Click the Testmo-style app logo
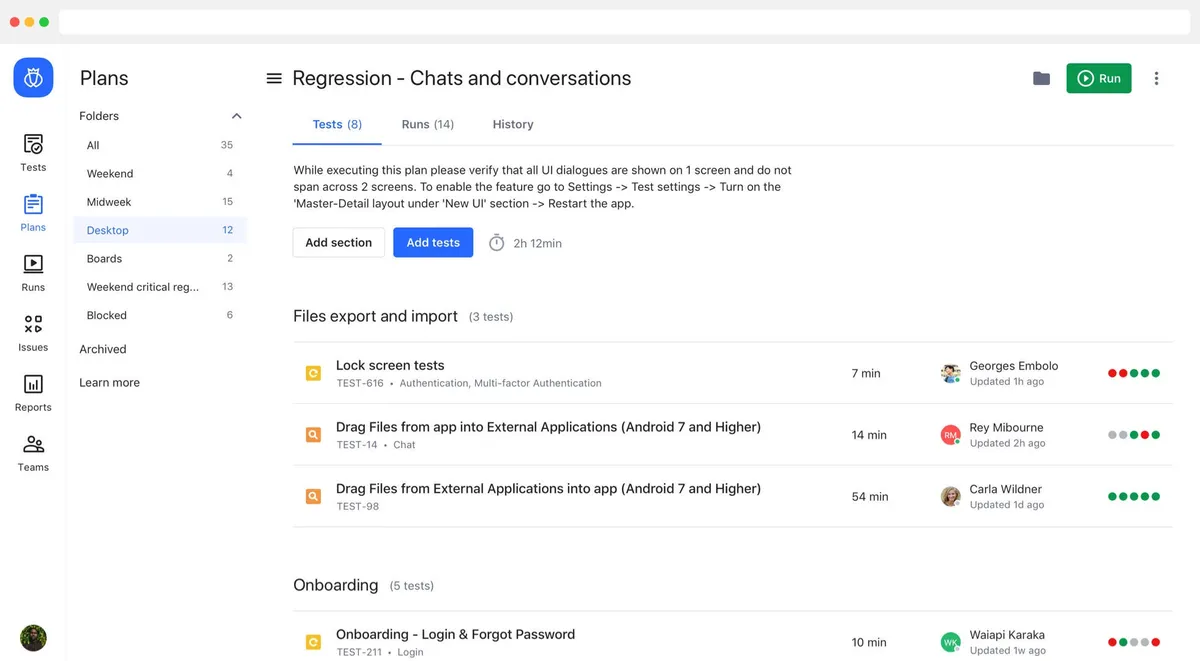The height and width of the screenshot is (661, 1200). pos(33,78)
